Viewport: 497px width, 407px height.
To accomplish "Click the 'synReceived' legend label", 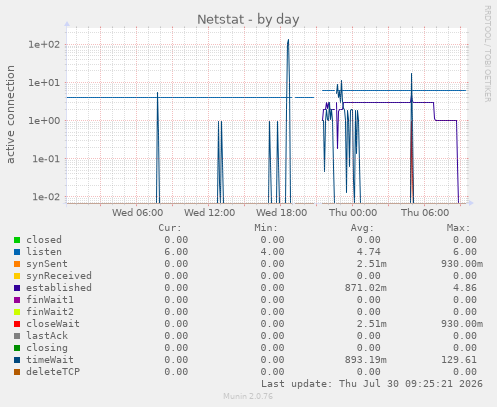I will [59, 276].
